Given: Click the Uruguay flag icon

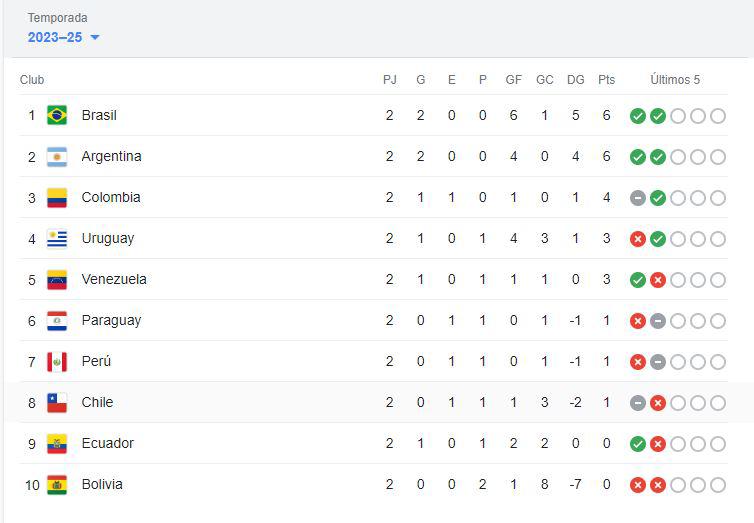Looking at the screenshot, I should pos(57,238).
